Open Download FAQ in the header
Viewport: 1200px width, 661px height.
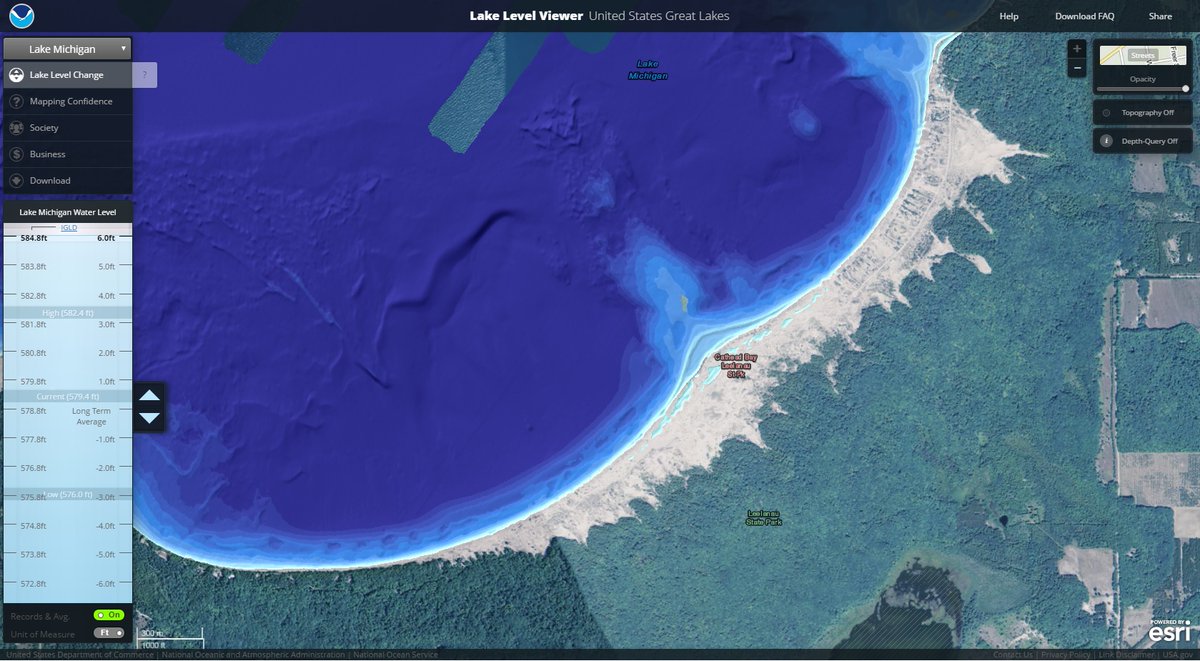click(x=1084, y=16)
